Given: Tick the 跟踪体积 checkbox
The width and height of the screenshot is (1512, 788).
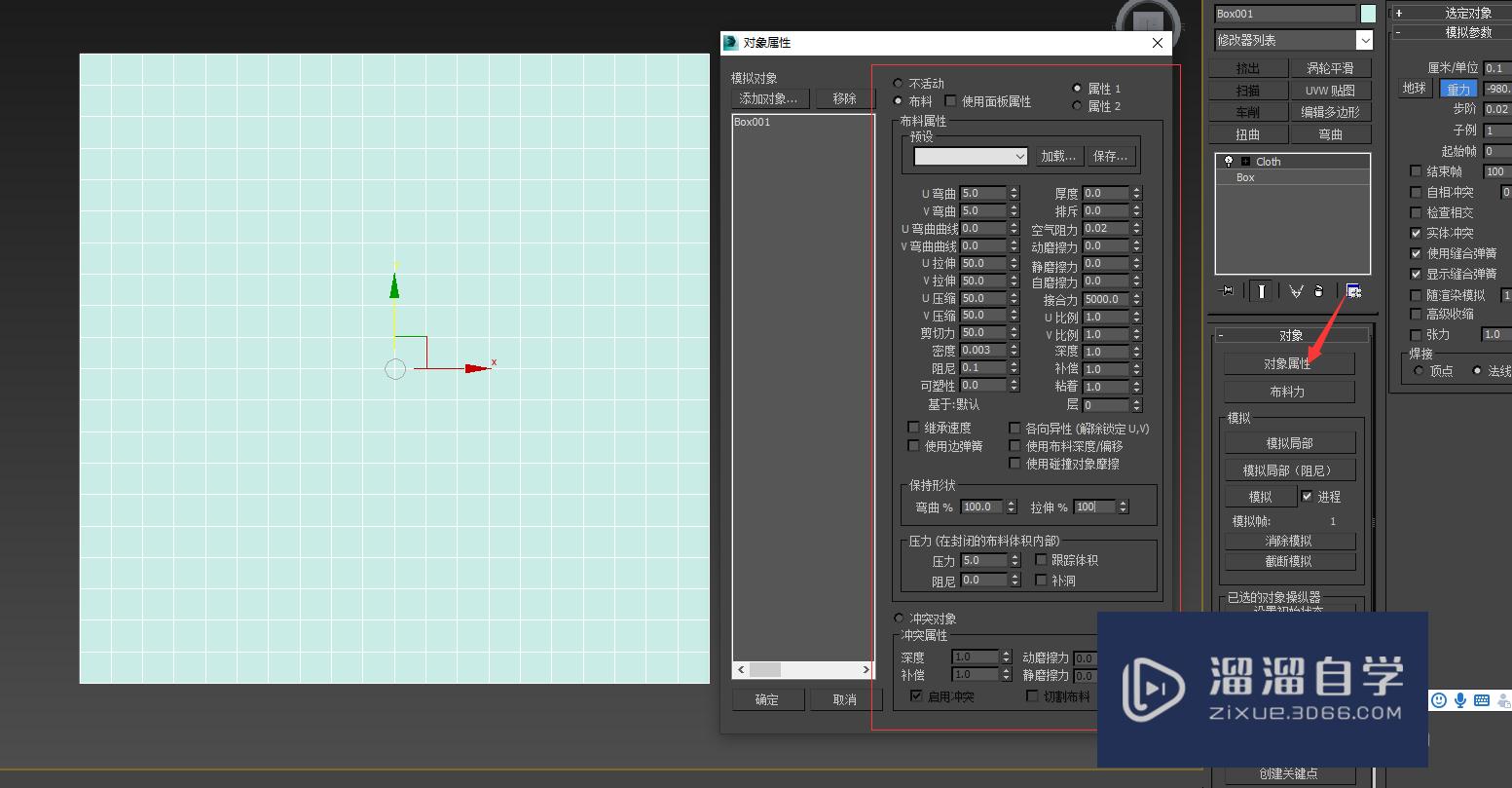Looking at the screenshot, I should point(1041,560).
